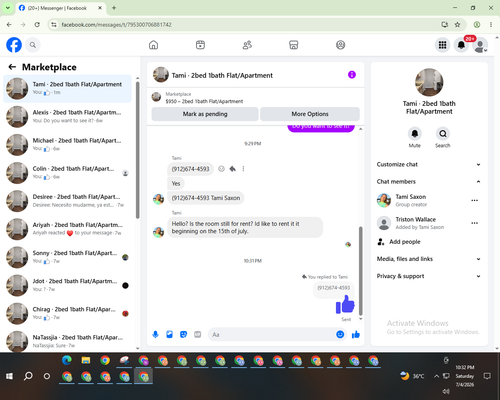Open the Reels video icon
500x400 pixels.
(200, 45)
